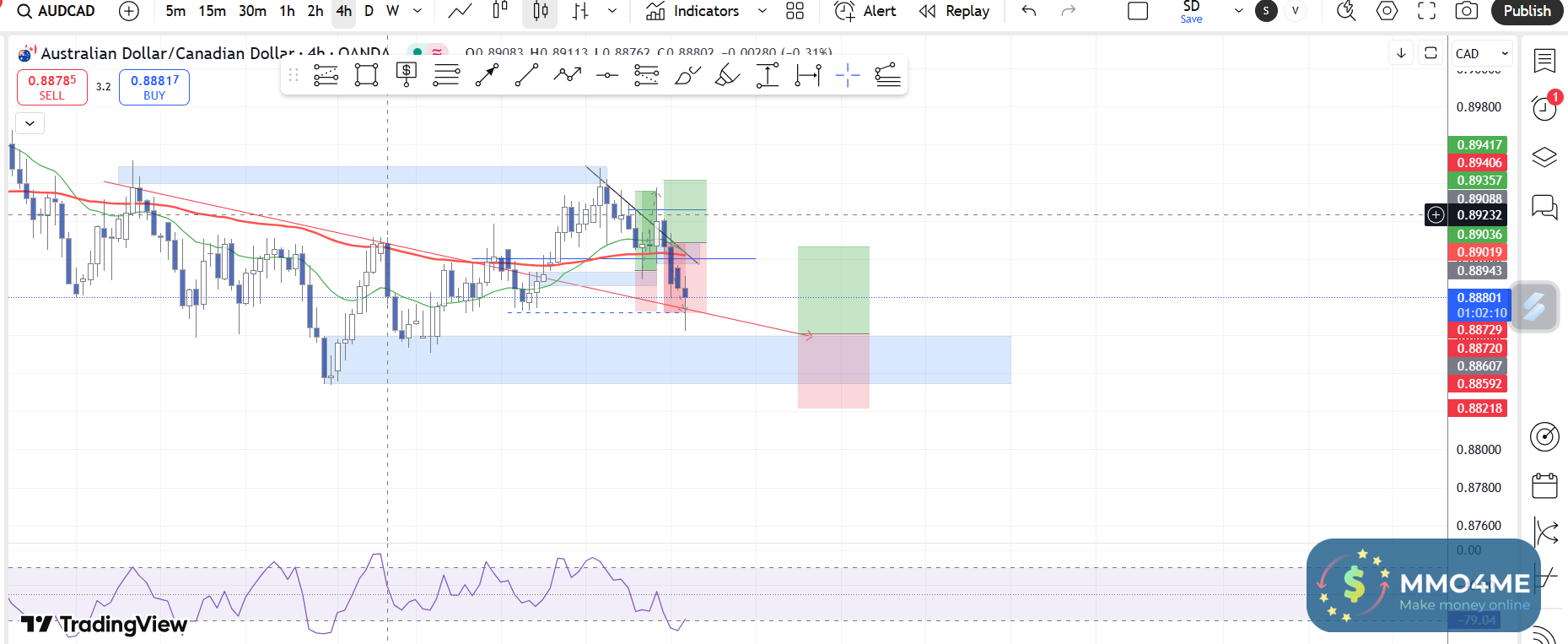The image size is (1568, 644).
Task: Collapse the legend with the chevron button
Action: [30, 123]
